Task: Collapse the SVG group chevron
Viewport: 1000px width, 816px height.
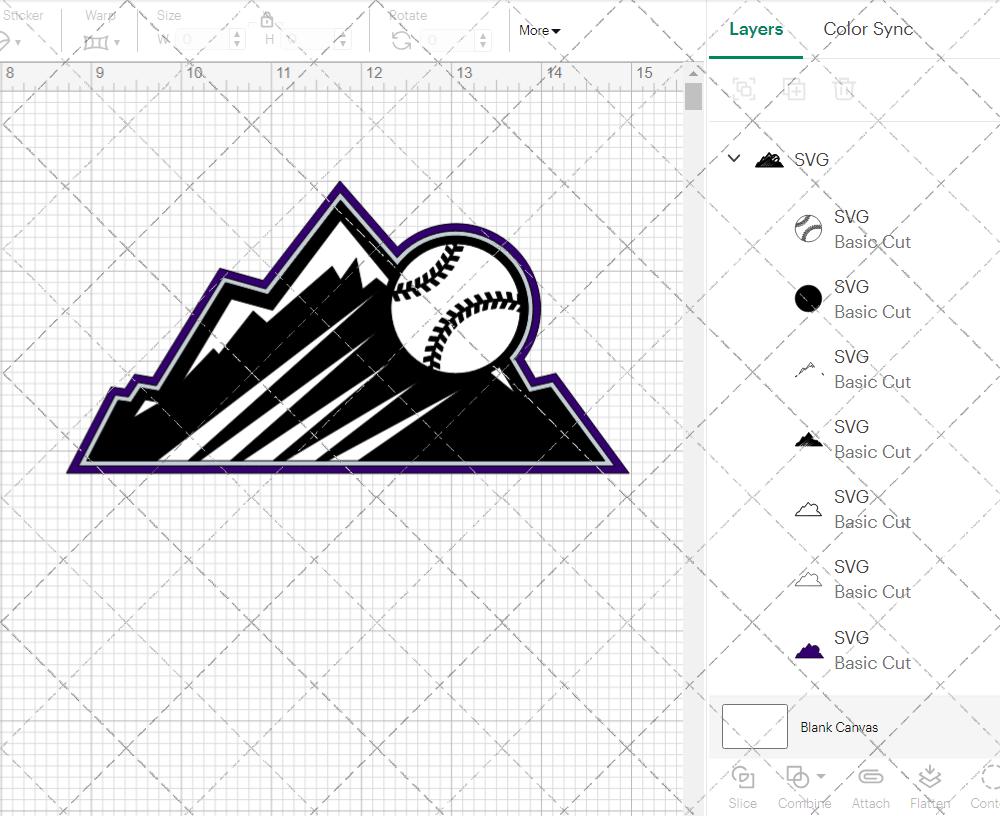Action: pos(734,158)
